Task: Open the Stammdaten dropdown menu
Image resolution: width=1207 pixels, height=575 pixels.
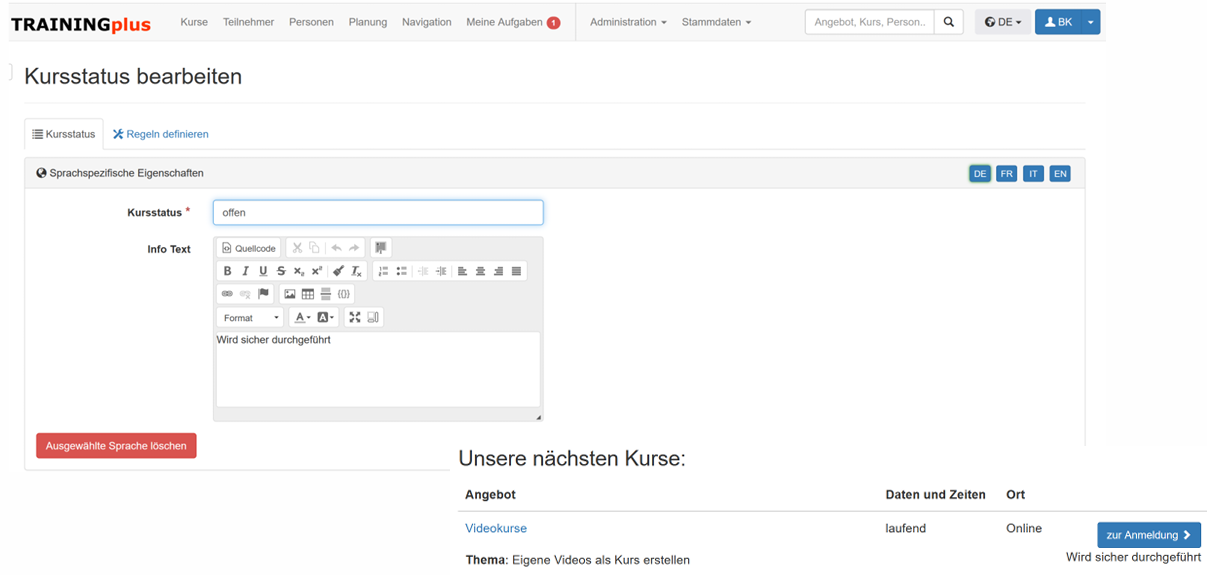Action: (x=716, y=22)
